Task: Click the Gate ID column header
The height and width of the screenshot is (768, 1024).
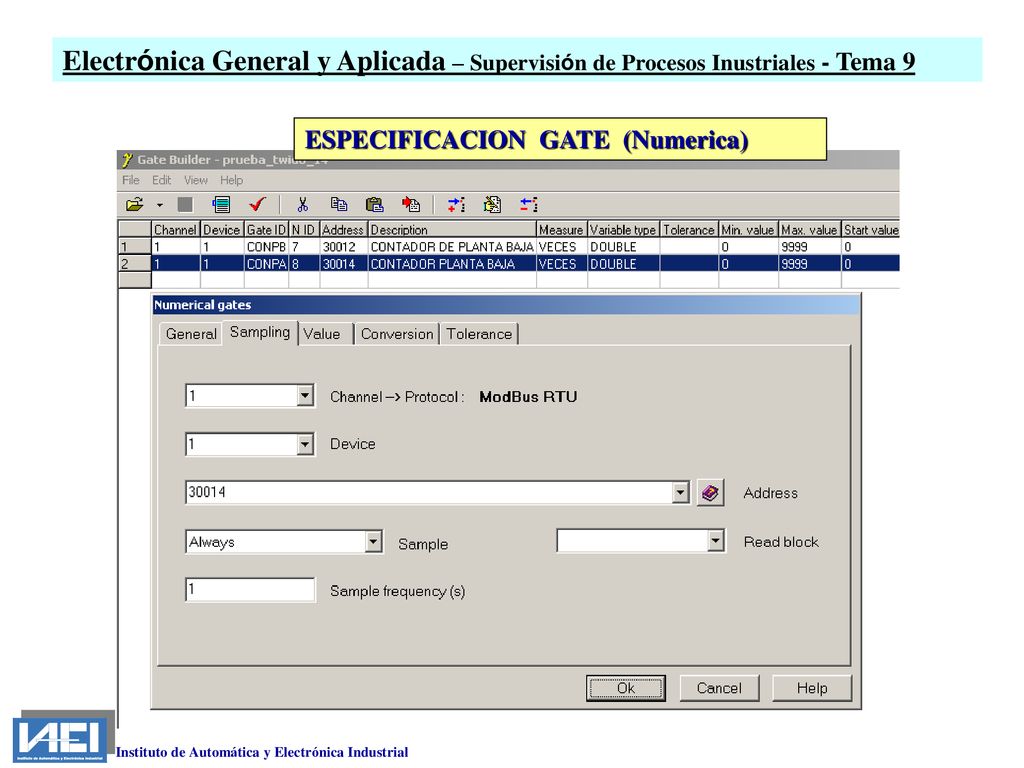Action: [266, 230]
